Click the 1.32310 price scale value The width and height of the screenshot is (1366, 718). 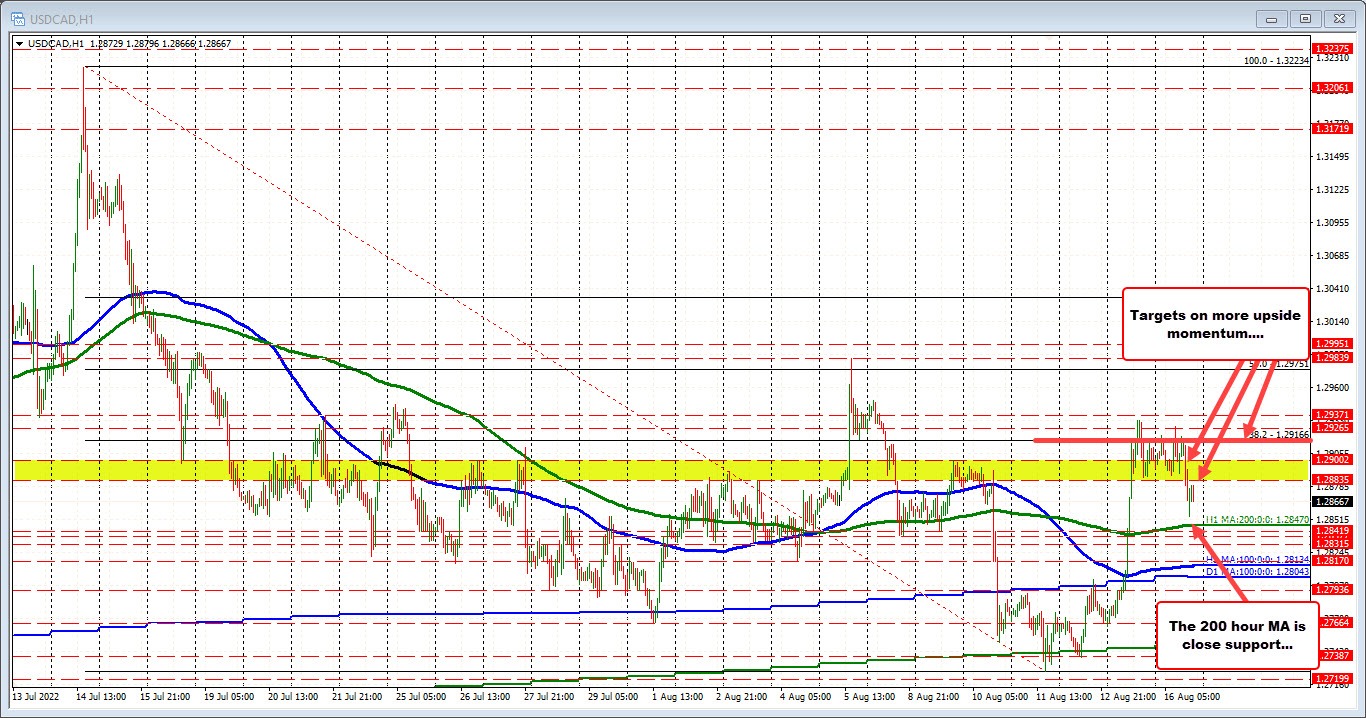(1334, 59)
